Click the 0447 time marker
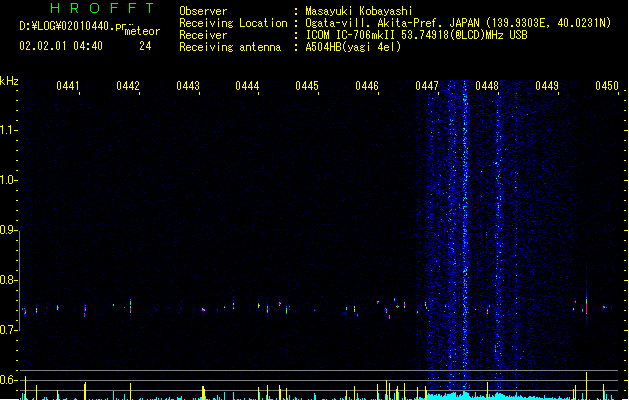The height and width of the screenshot is (400, 629). [427, 86]
